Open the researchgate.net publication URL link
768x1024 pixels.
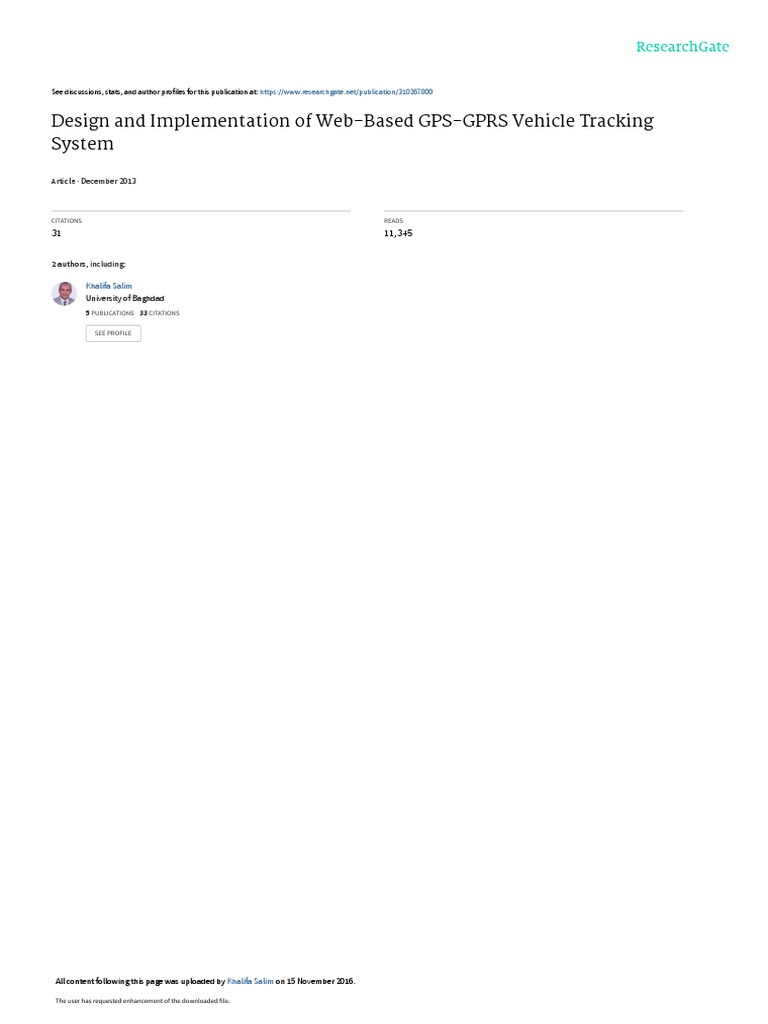[x=346, y=92]
